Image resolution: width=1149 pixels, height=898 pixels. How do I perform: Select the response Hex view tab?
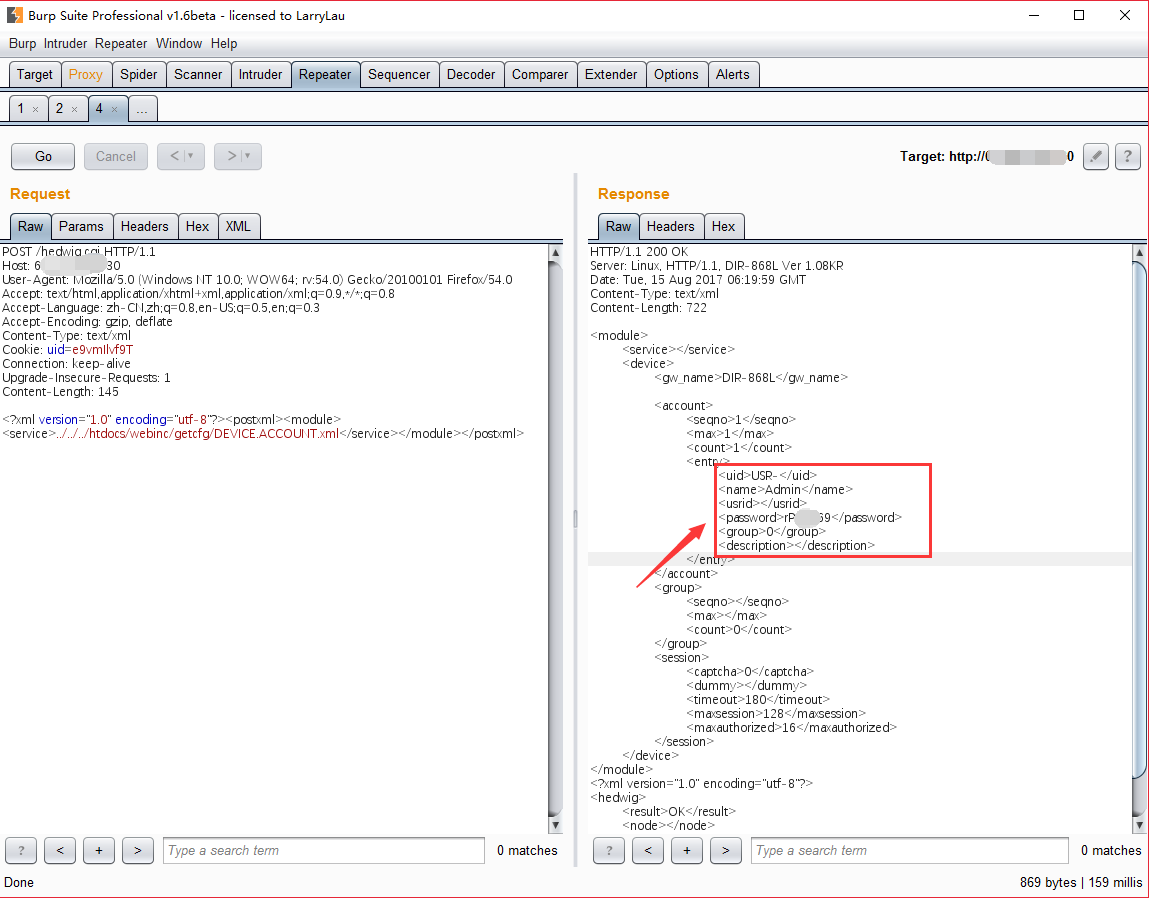[x=723, y=227]
